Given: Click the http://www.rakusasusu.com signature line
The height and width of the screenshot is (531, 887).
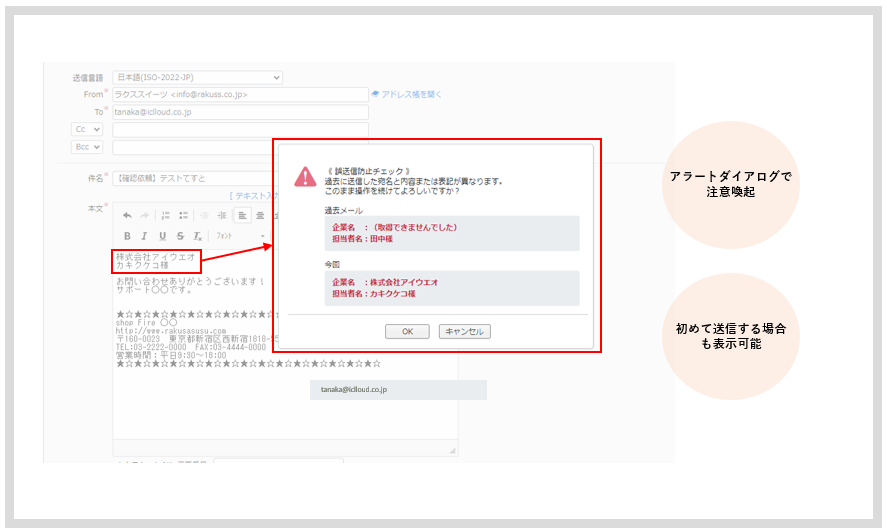Looking at the screenshot, I should point(171,330).
